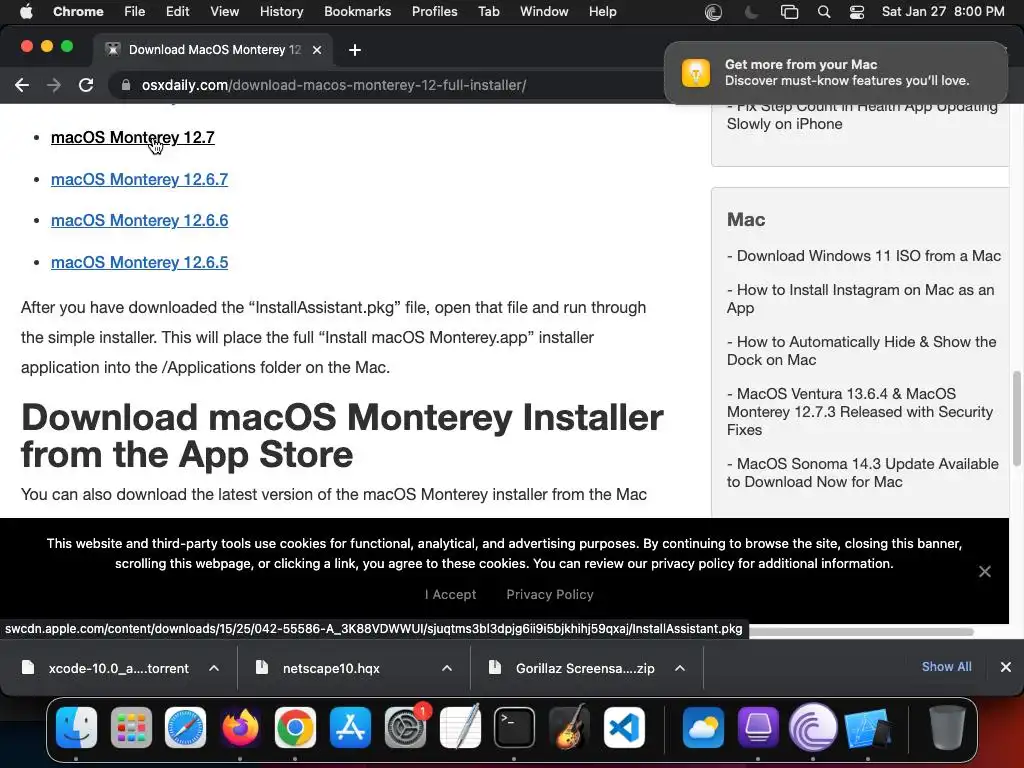Screen dimensions: 1024x768
Task: Open the Bookmarks menu
Action: (357, 12)
